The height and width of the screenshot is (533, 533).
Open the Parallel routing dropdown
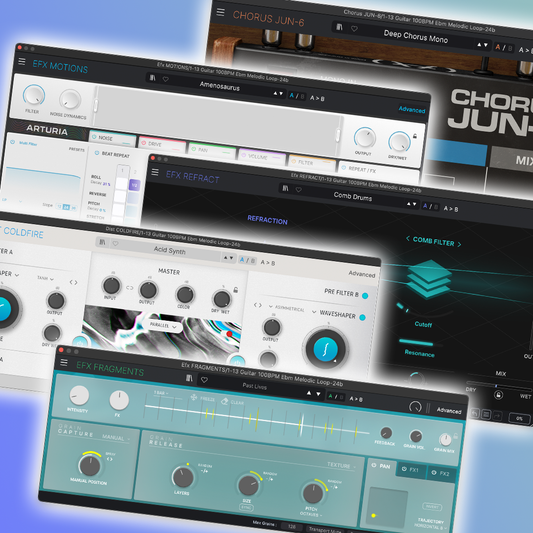click(163, 326)
